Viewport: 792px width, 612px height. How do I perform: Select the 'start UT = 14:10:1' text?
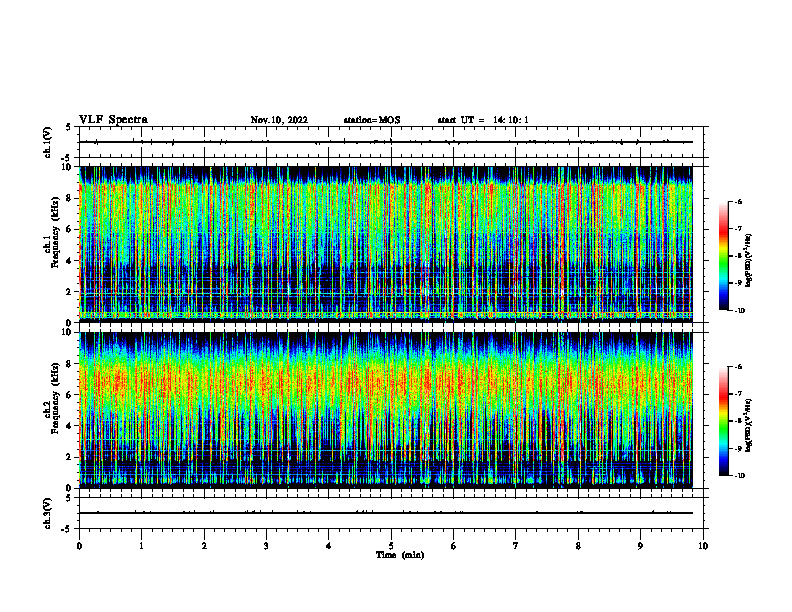483,120
